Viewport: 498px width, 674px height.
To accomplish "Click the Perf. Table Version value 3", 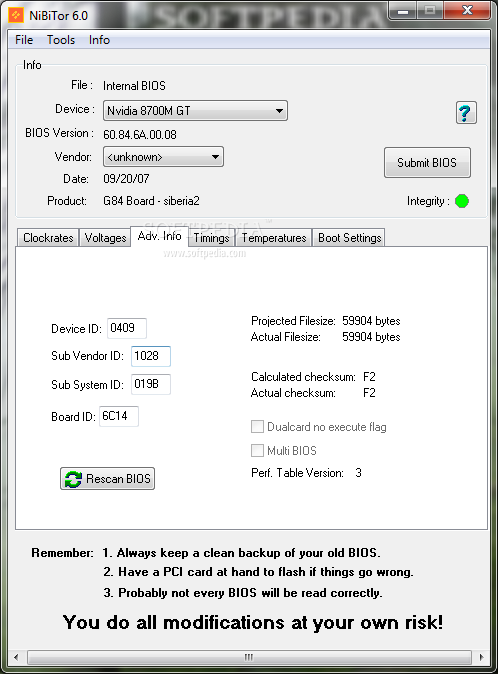I will coord(358,473).
